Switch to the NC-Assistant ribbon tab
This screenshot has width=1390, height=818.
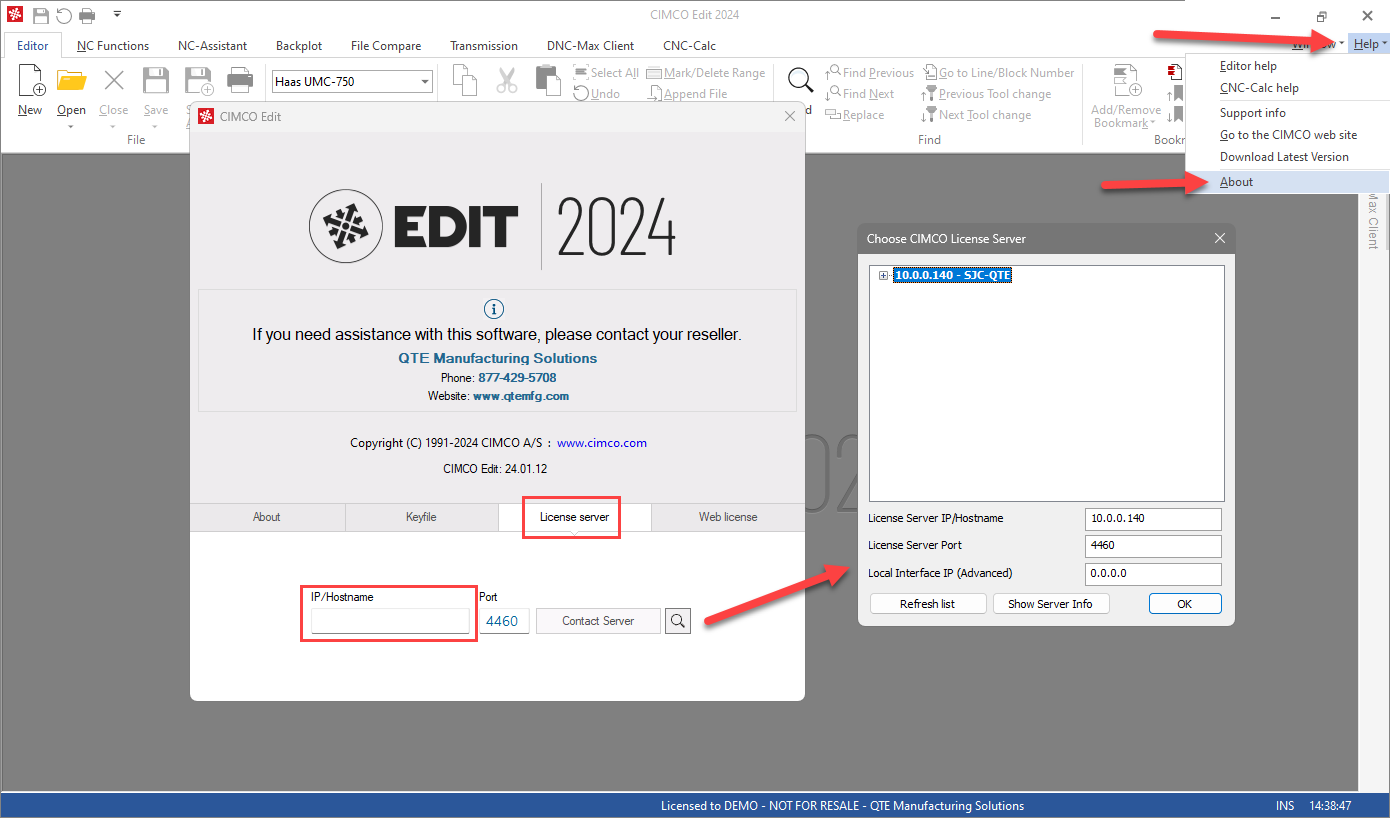click(x=212, y=46)
